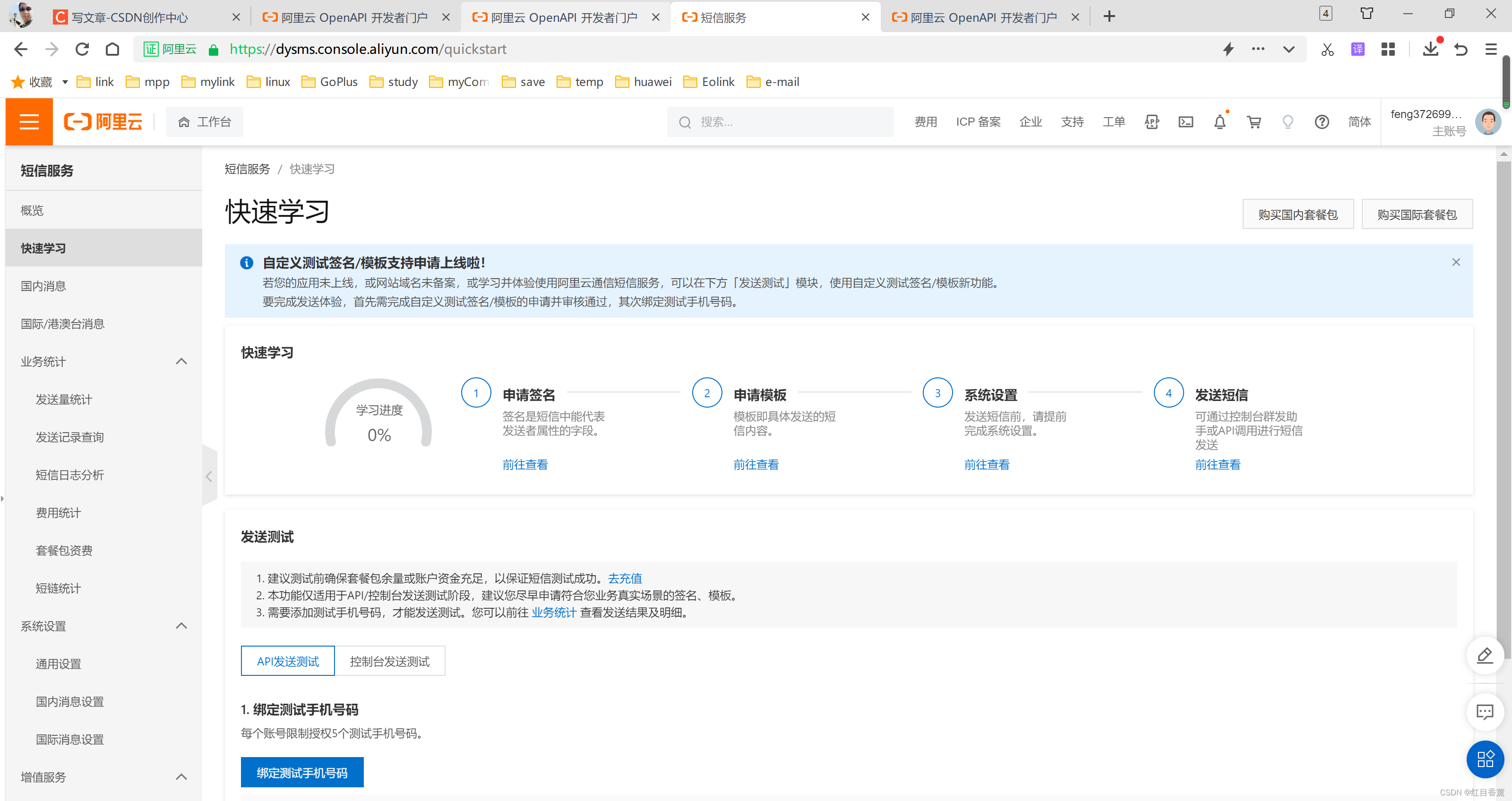Collapse the 增值服务 sidebar section
Viewport: 1512px width, 801px height.
[181, 777]
